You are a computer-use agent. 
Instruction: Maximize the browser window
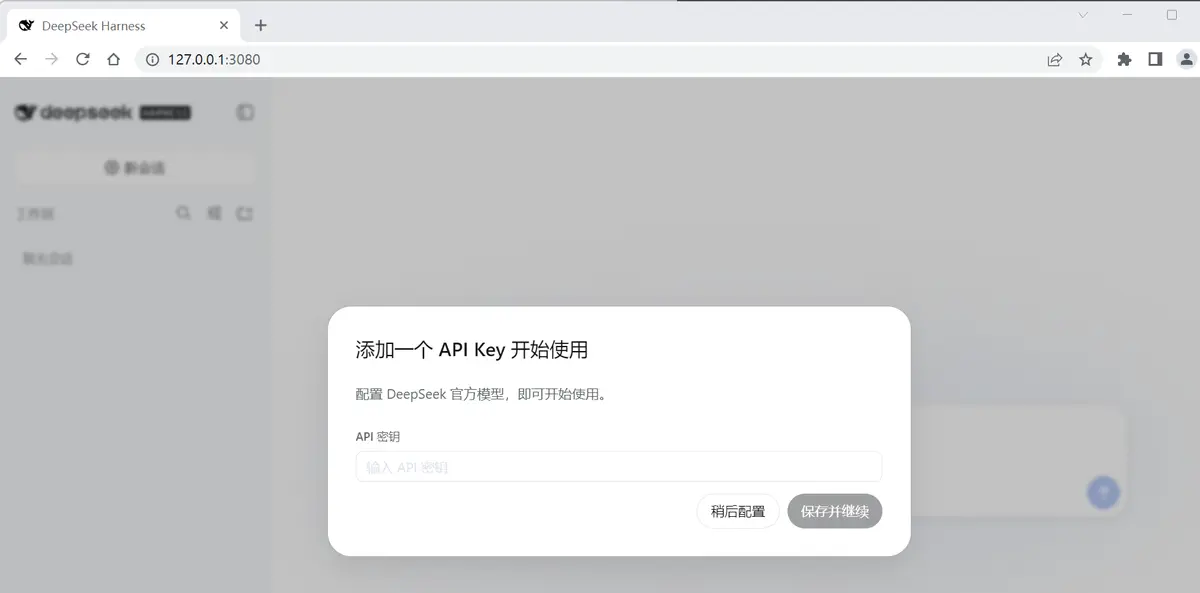click(1172, 15)
